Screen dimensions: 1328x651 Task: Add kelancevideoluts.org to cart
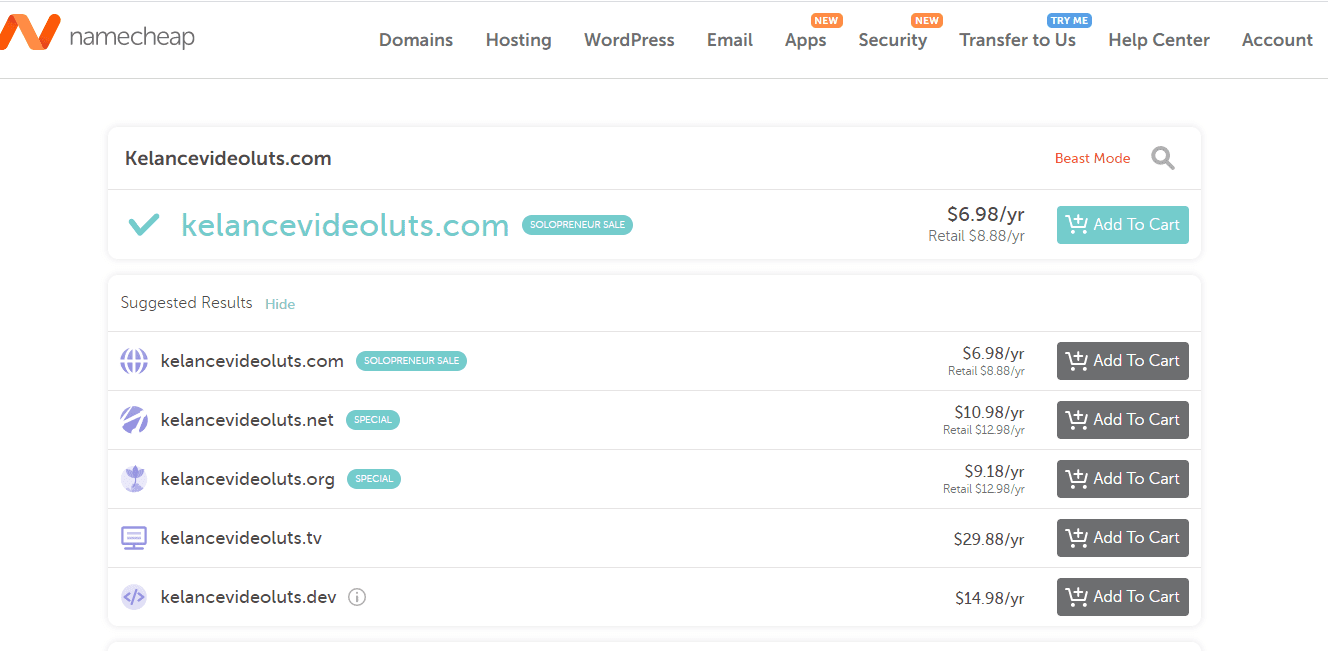click(1123, 479)
